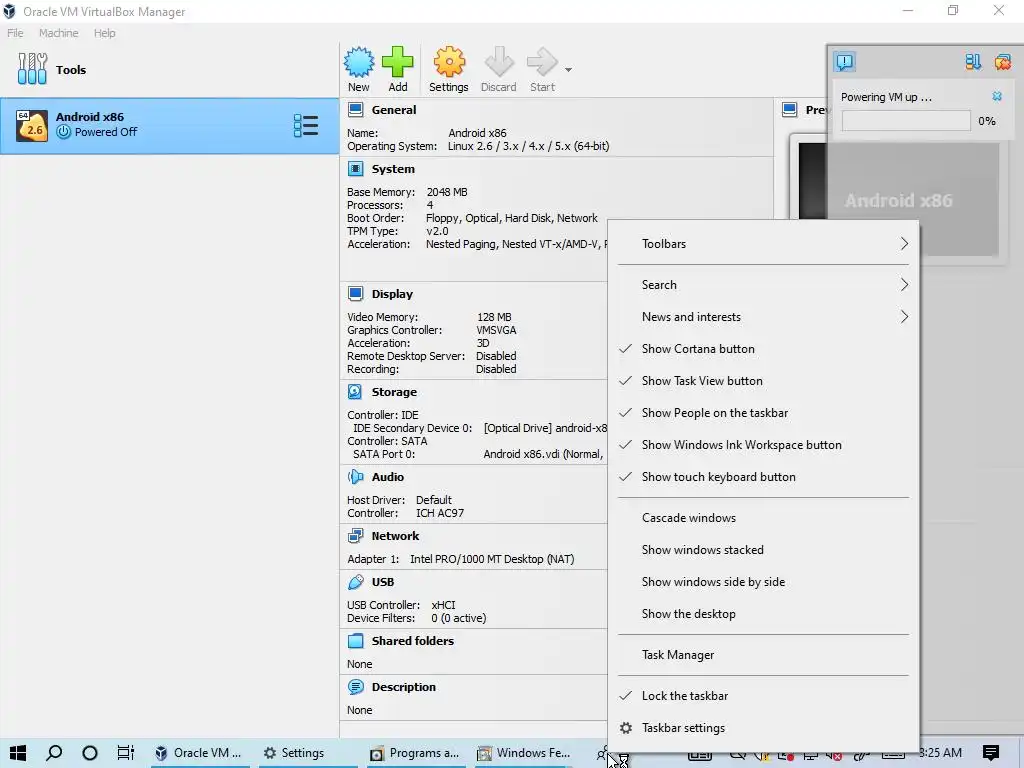Expand the News and interests submenu
The height and width of the screenshot is (768, 1024).
(763, 317)
